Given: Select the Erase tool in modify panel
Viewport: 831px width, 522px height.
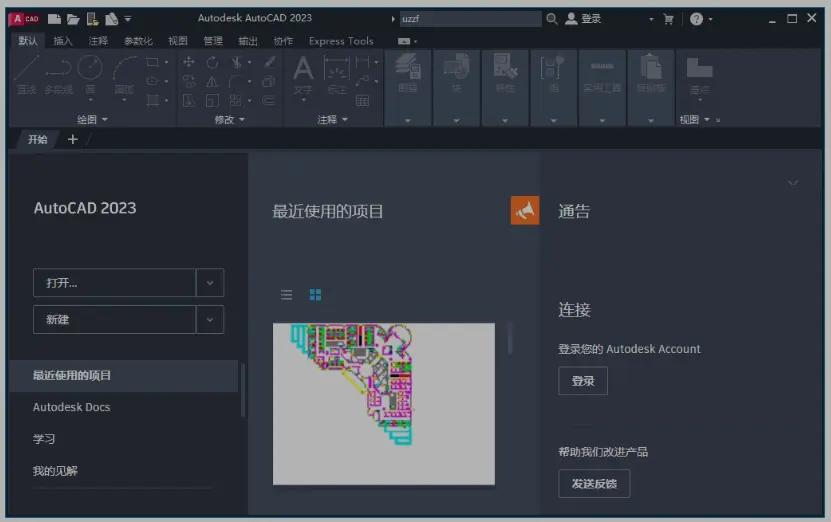Looking at the screenshot, I should (269, 62).
